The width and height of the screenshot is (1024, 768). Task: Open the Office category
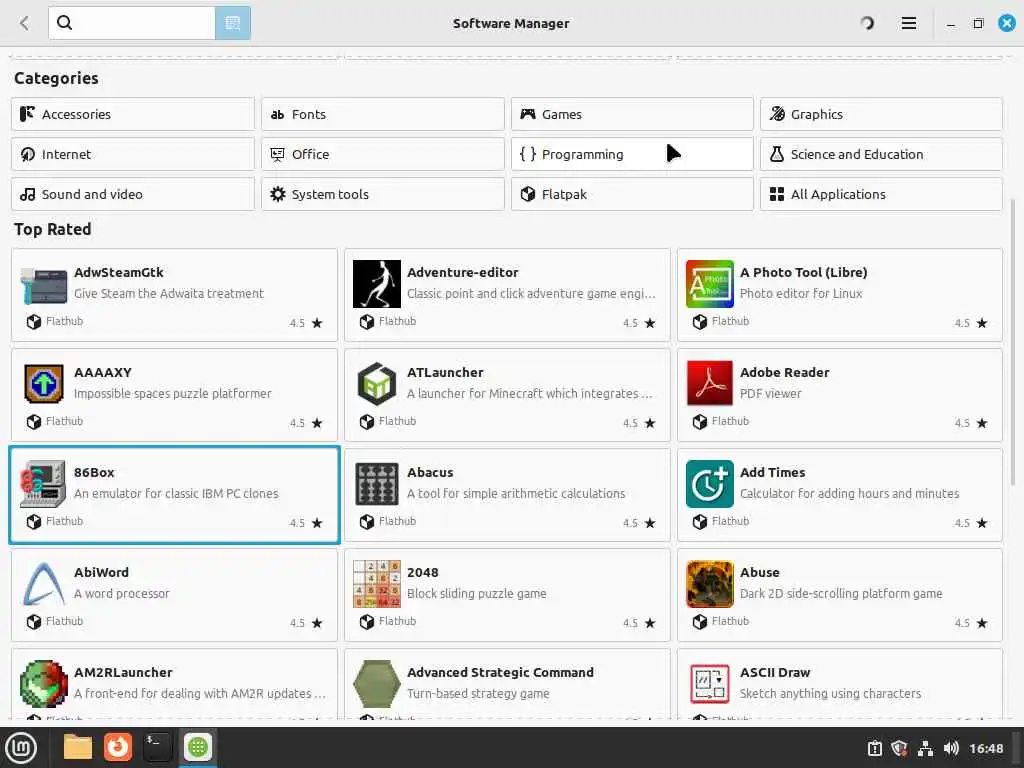[x=383, y=154]
